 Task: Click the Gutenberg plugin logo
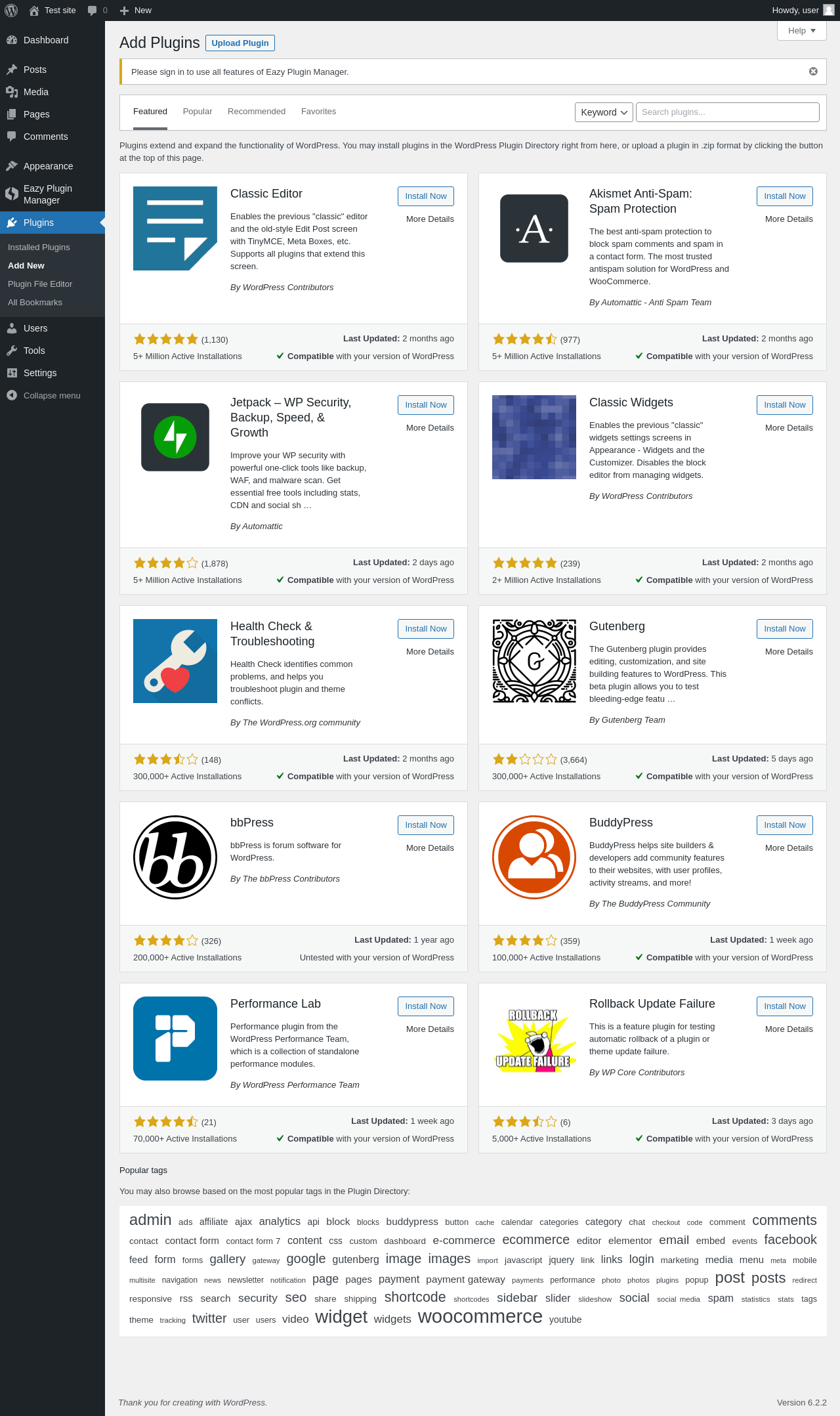tap(534, 661)
